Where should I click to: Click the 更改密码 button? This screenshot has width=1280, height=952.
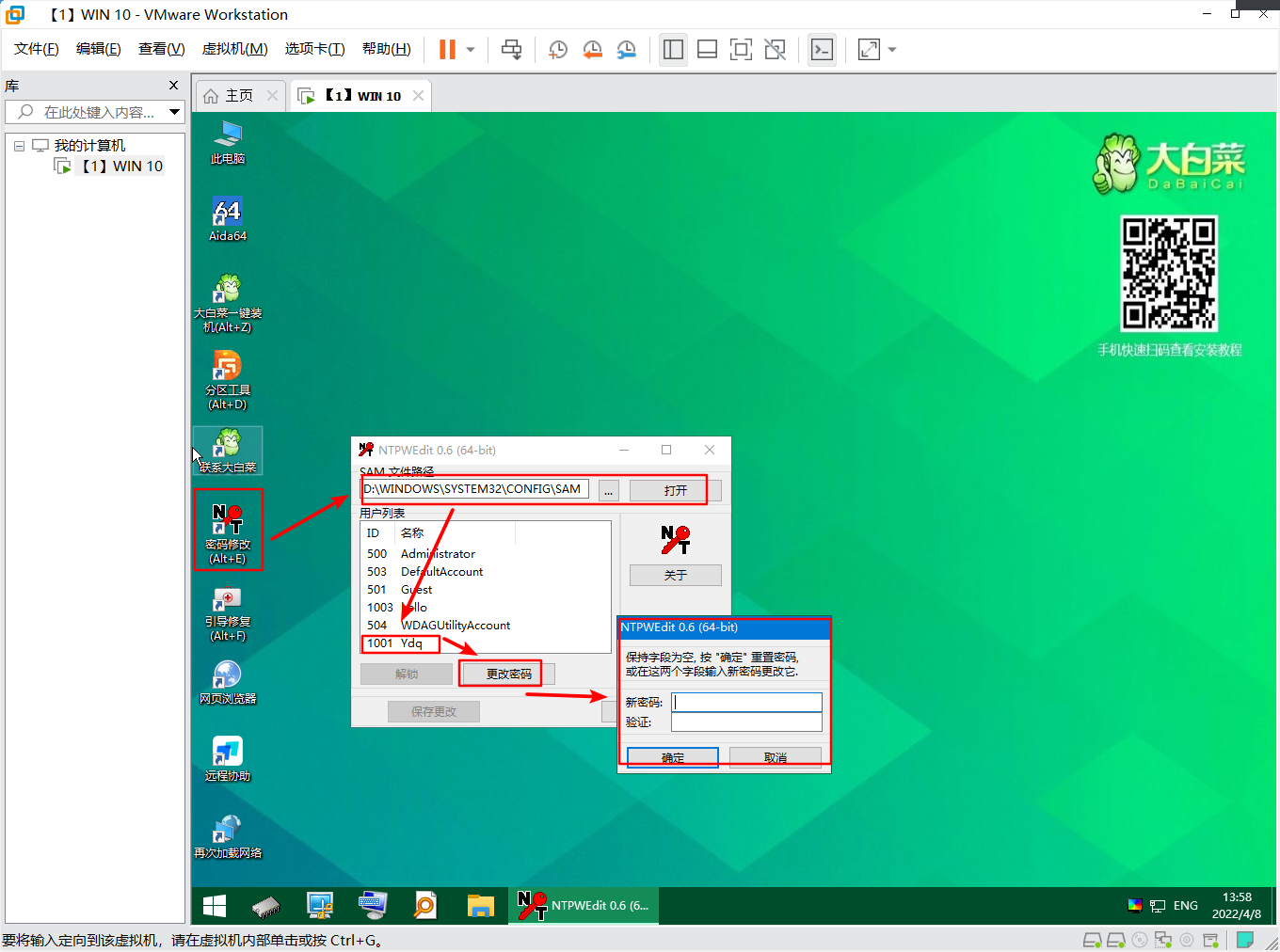coord(508,674)
